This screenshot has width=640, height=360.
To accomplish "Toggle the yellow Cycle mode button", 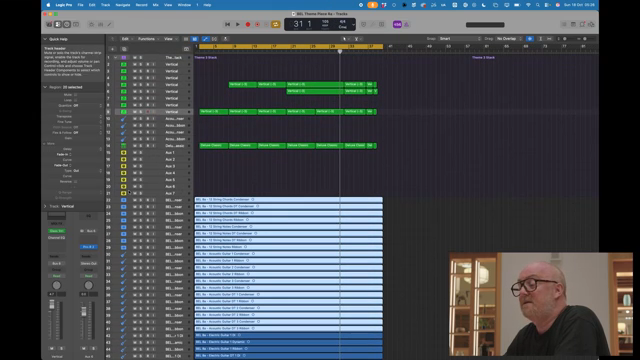I will [x=276, y=24].
